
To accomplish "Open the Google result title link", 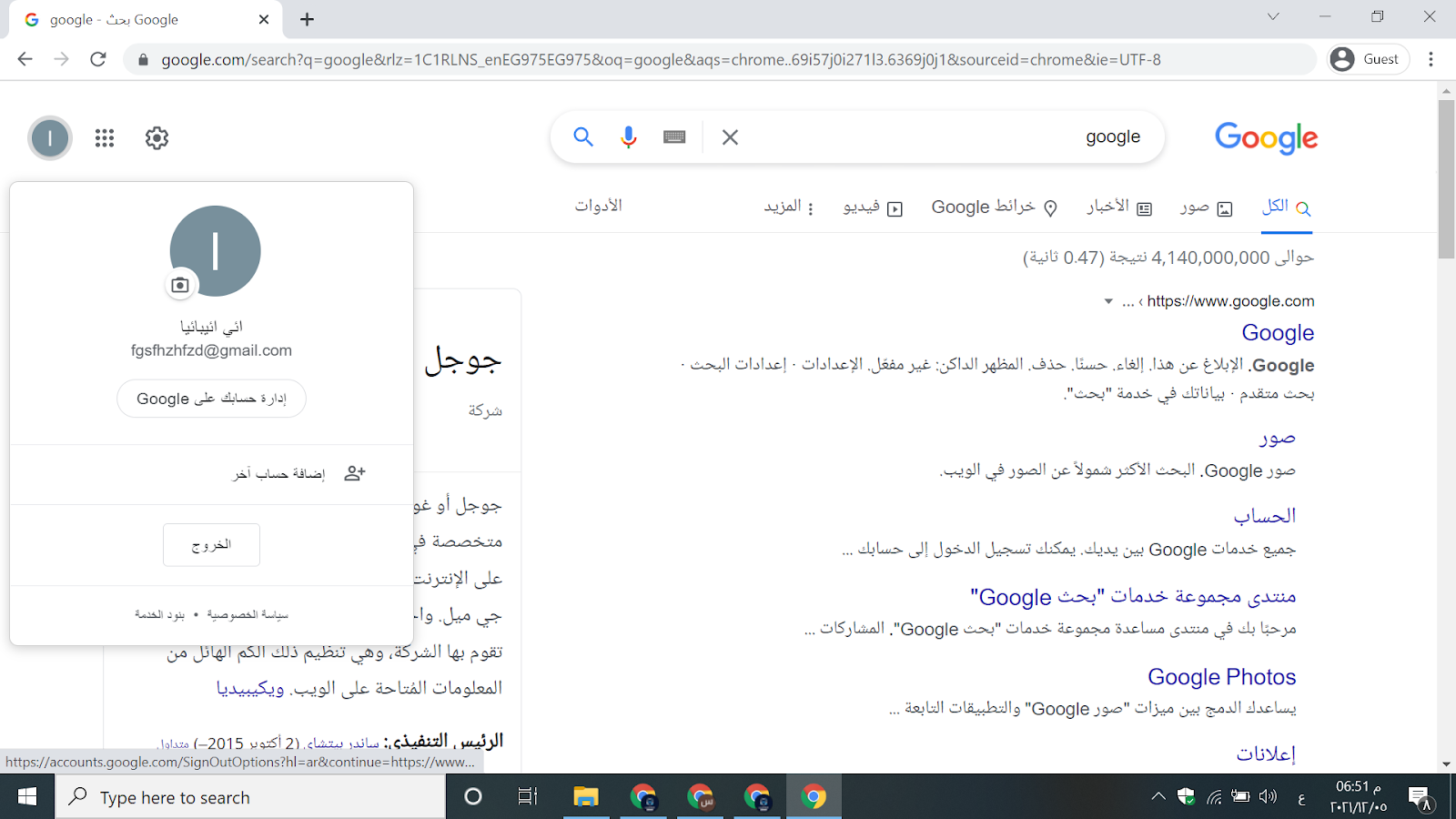I will [1278, 333].
